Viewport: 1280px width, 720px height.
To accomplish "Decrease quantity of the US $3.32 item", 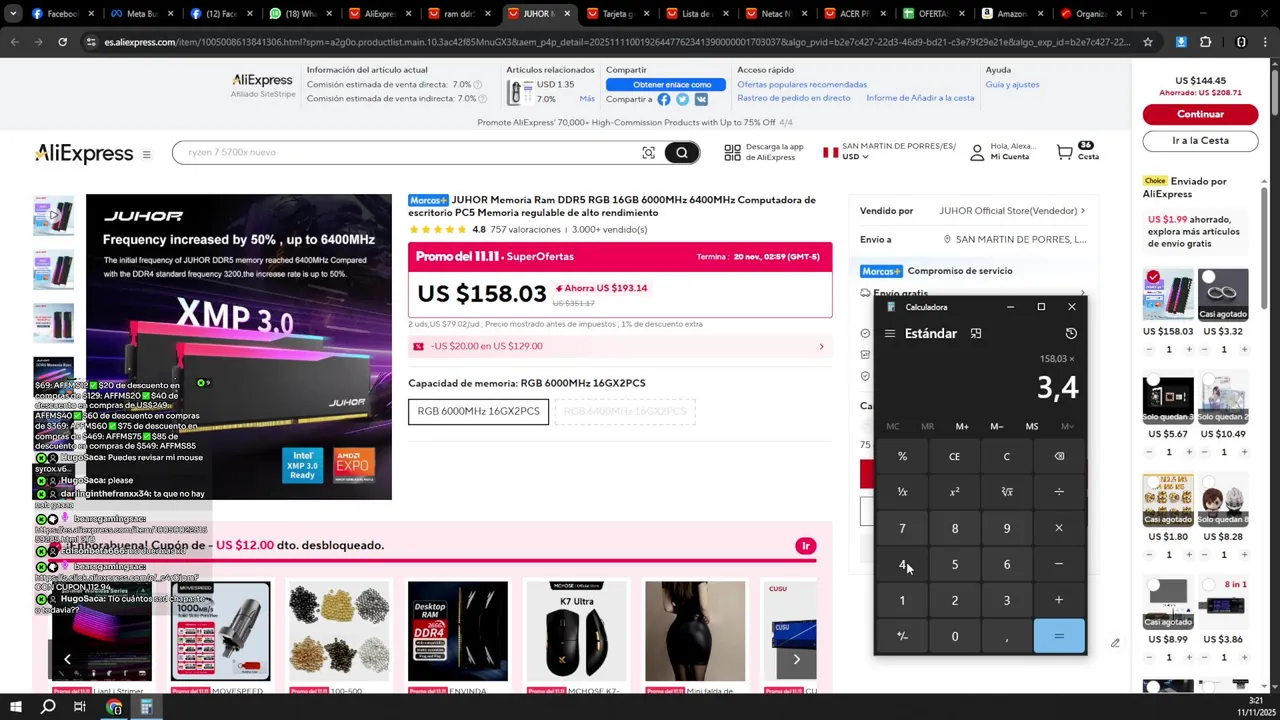I will pyautogui.click(x=1202, y=349).
